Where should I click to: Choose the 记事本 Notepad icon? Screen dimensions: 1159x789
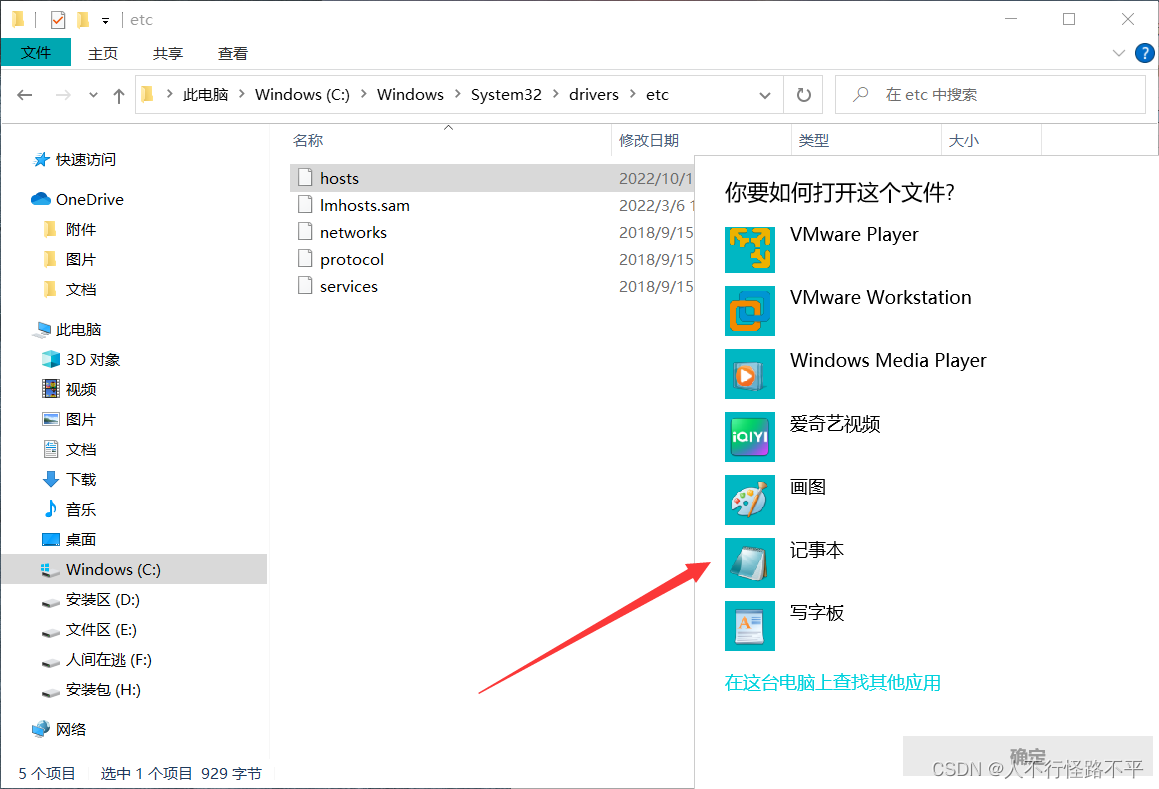pyautogui.click(x=750, y=563)
